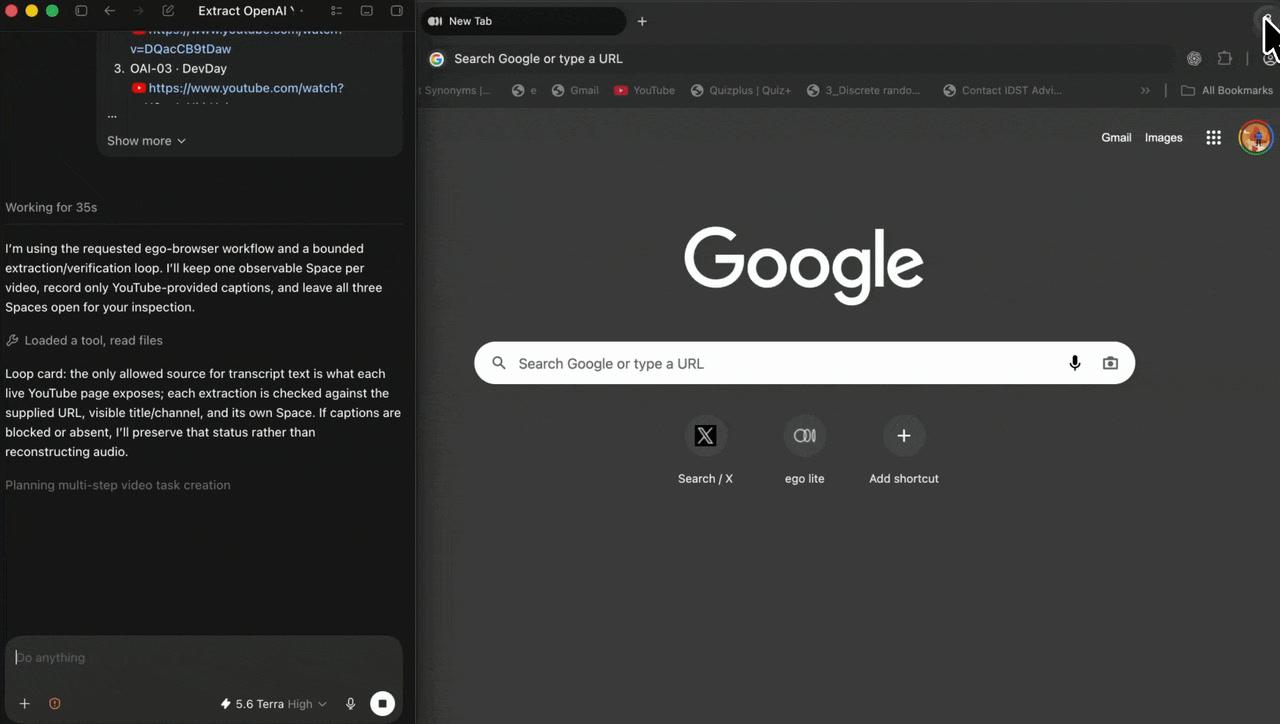
Task: Focus the Do anything prompt field
Action: coord(203,658)
